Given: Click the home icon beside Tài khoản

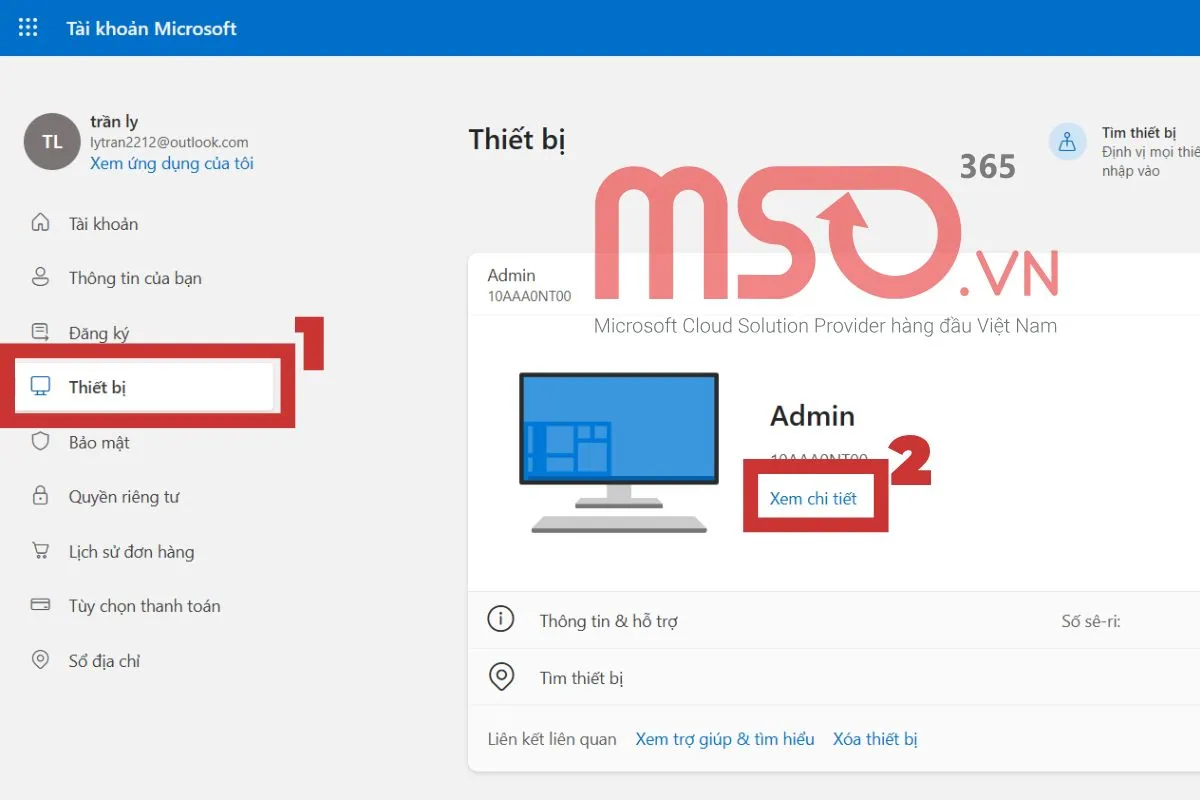Looking at the screenshot, I should click(40, 223).
